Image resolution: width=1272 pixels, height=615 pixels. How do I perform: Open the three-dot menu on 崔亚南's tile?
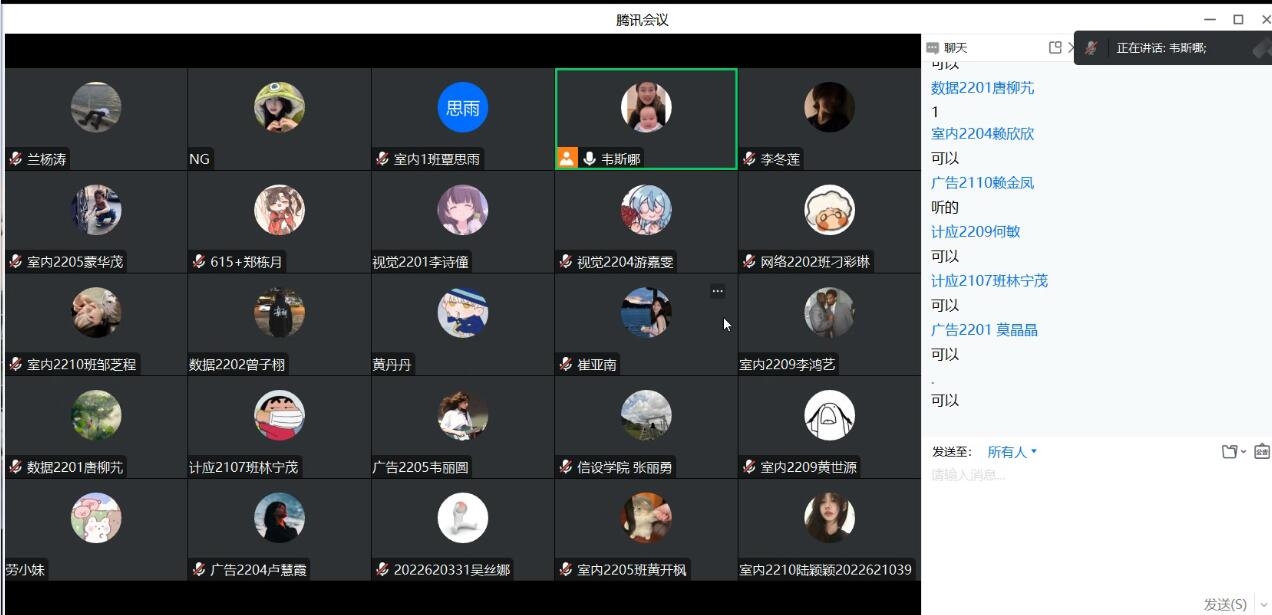click(x=717, y=291)
